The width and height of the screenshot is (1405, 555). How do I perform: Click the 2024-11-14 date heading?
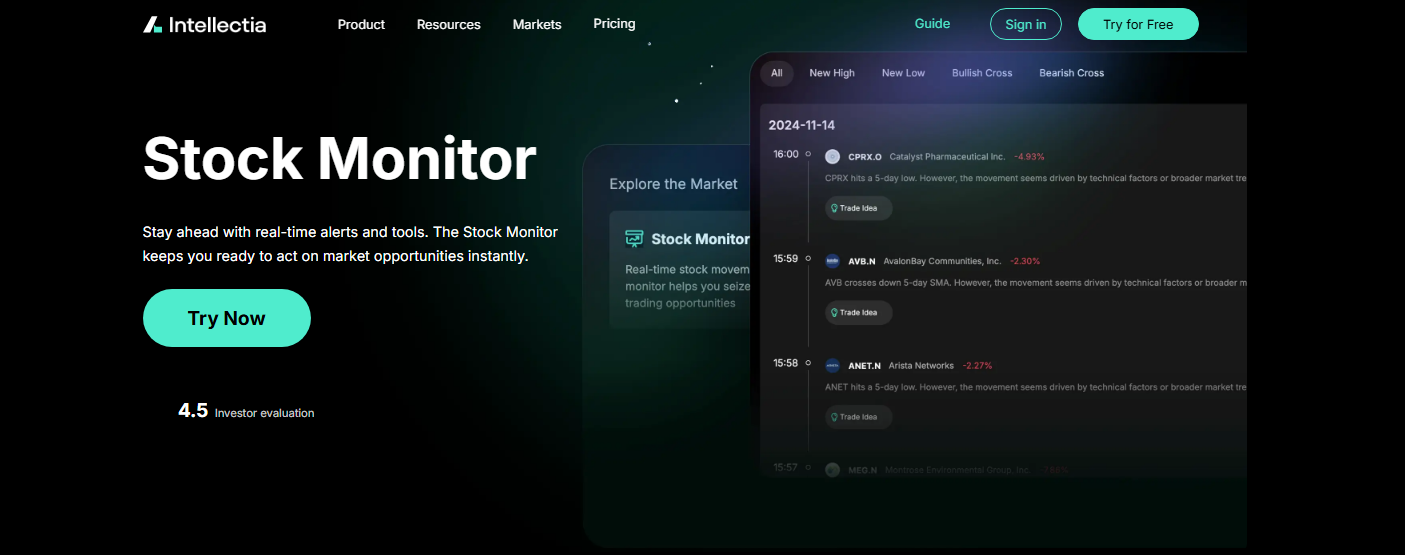[801, 125]
